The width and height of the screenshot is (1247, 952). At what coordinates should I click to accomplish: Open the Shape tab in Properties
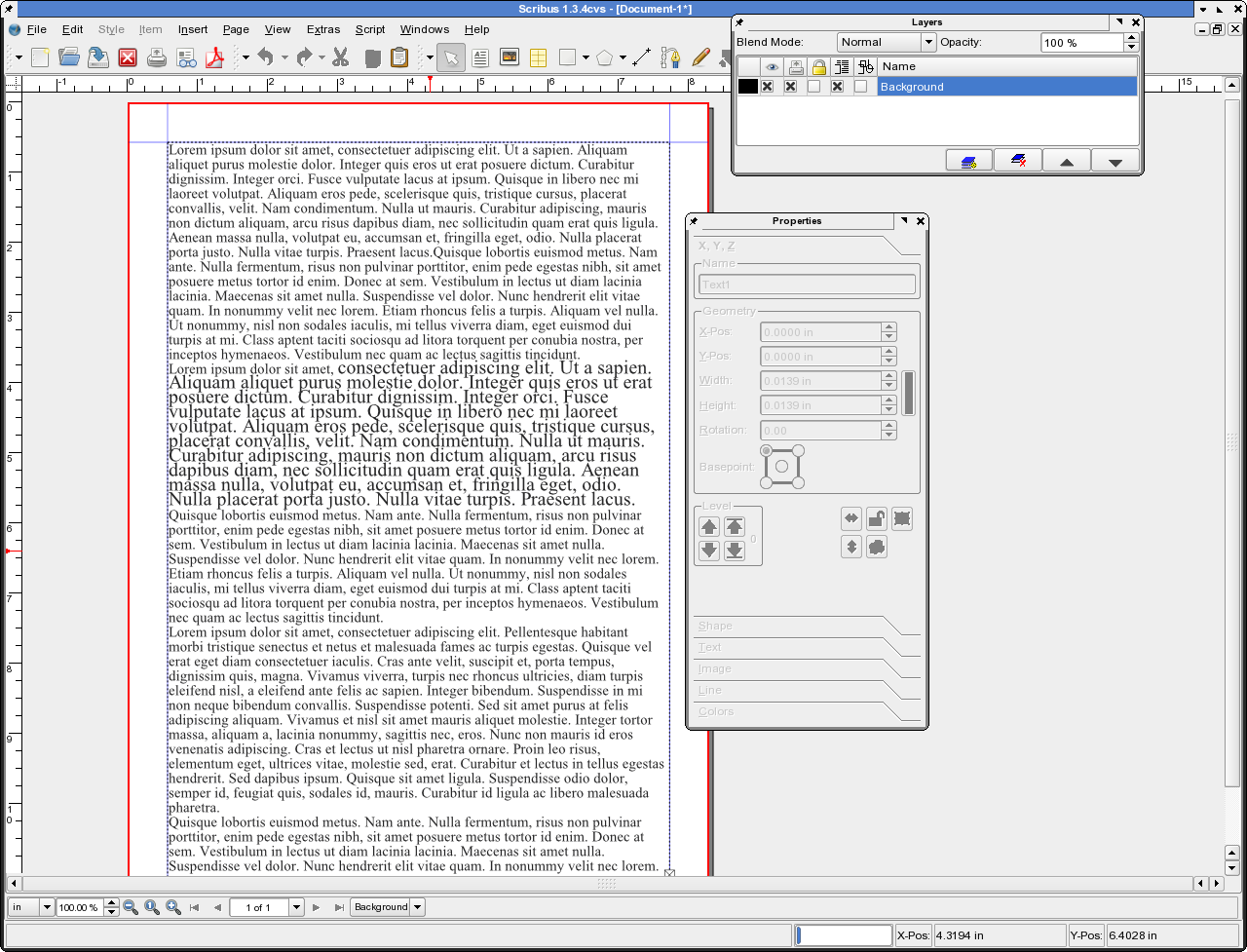[715, 626]
